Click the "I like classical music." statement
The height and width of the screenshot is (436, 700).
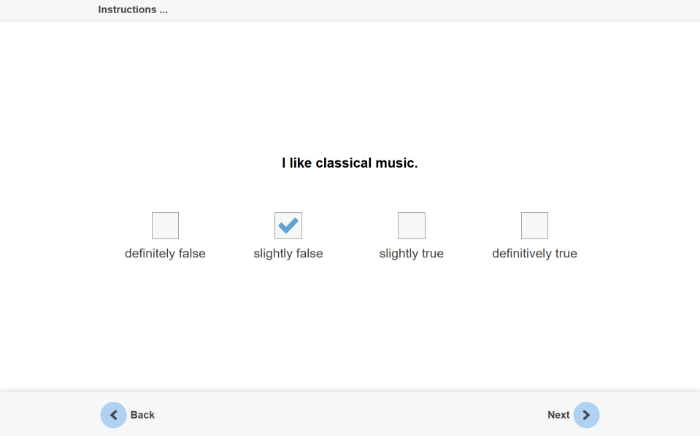point(349,163)
